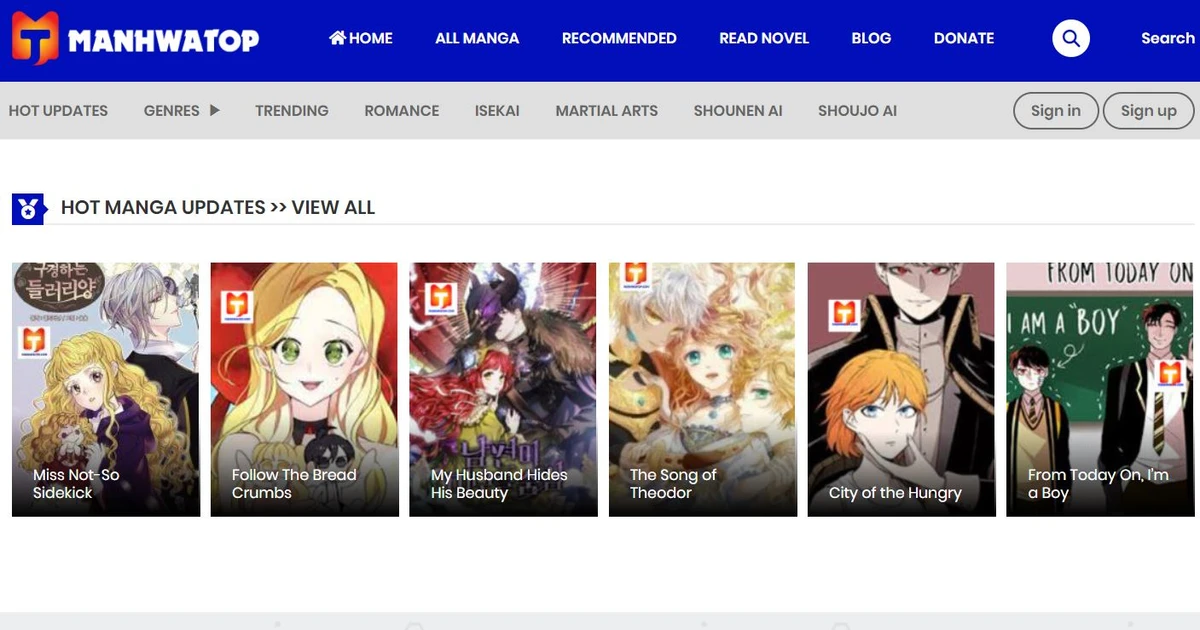Open My Husband Hides His Beauty thumbnail
Image resolution: width=1200 pixels, height=630 pixels.
(x=503, y=388)
